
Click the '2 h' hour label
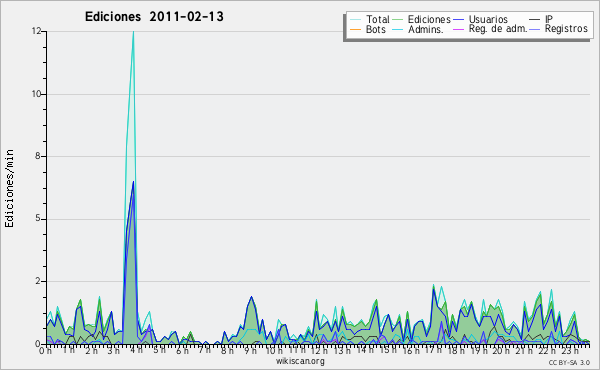tap(91, 351)
